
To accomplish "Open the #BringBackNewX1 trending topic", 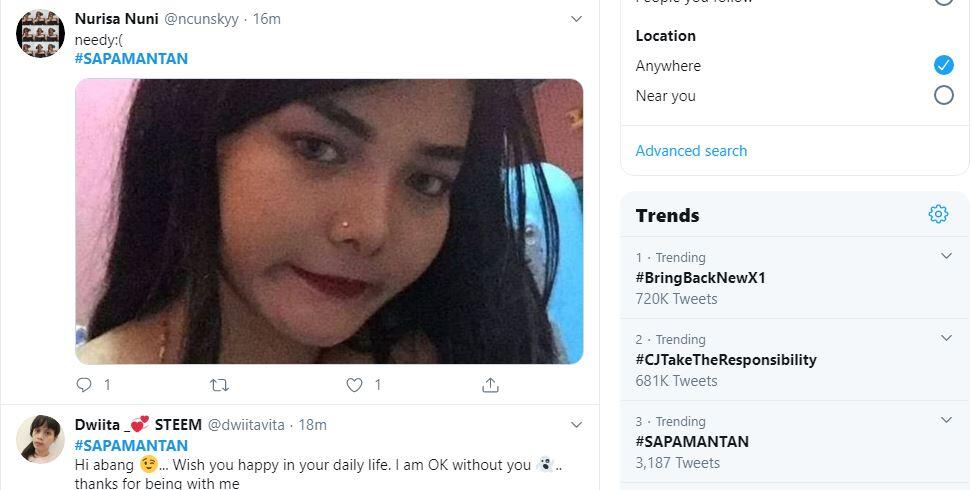I will 700,278.
